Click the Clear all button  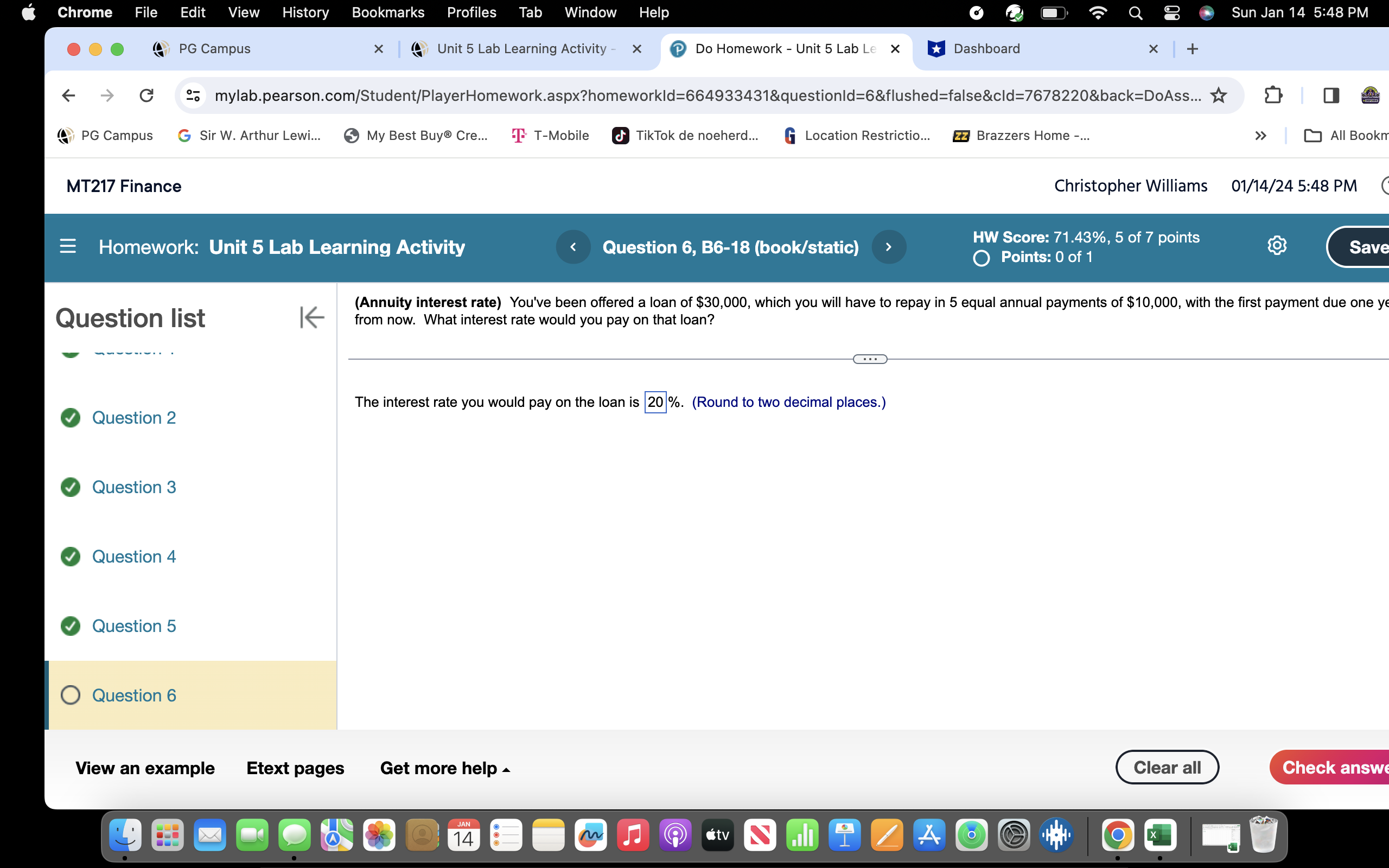tap(1167, 768)
